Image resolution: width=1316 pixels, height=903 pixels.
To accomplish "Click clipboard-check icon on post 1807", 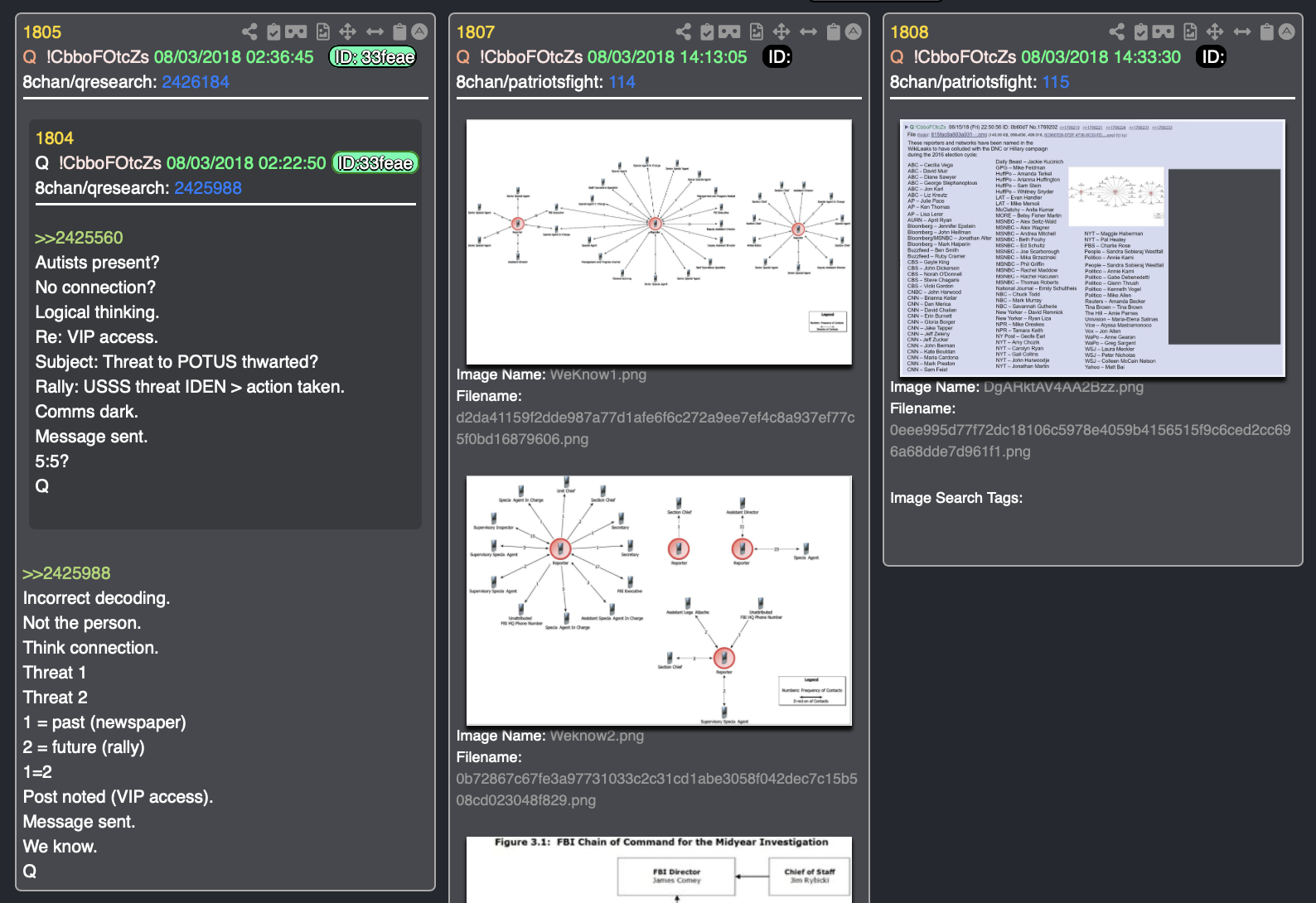I will click(707, 31).
